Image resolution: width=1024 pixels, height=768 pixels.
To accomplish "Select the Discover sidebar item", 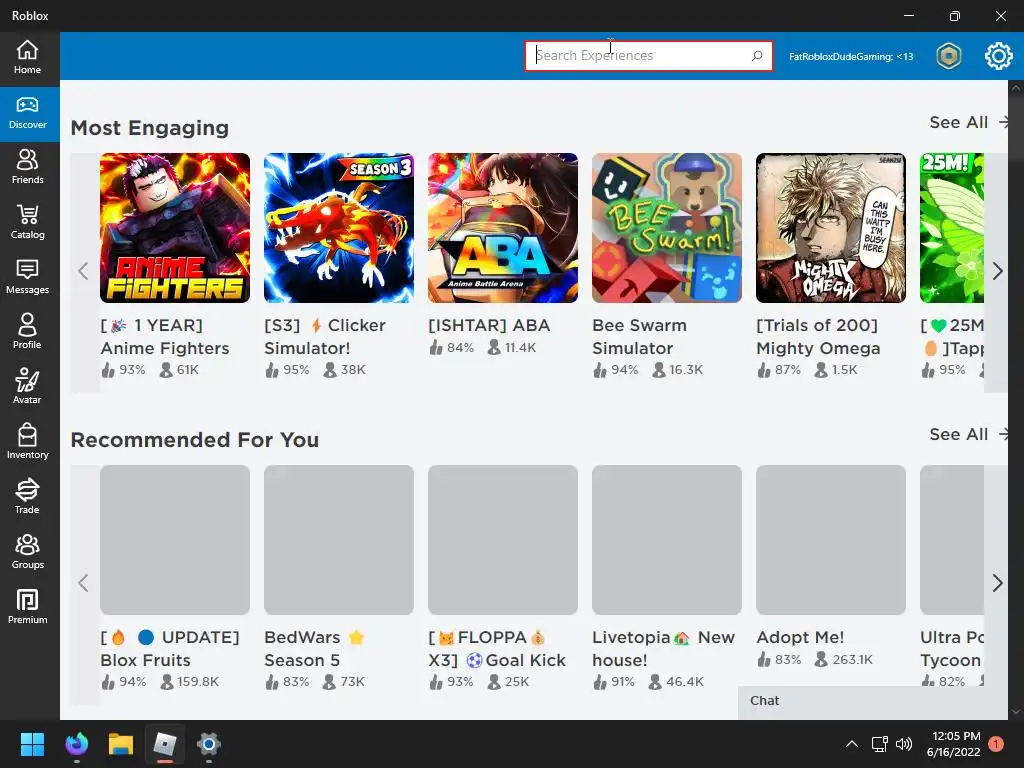I will (27, 114).
